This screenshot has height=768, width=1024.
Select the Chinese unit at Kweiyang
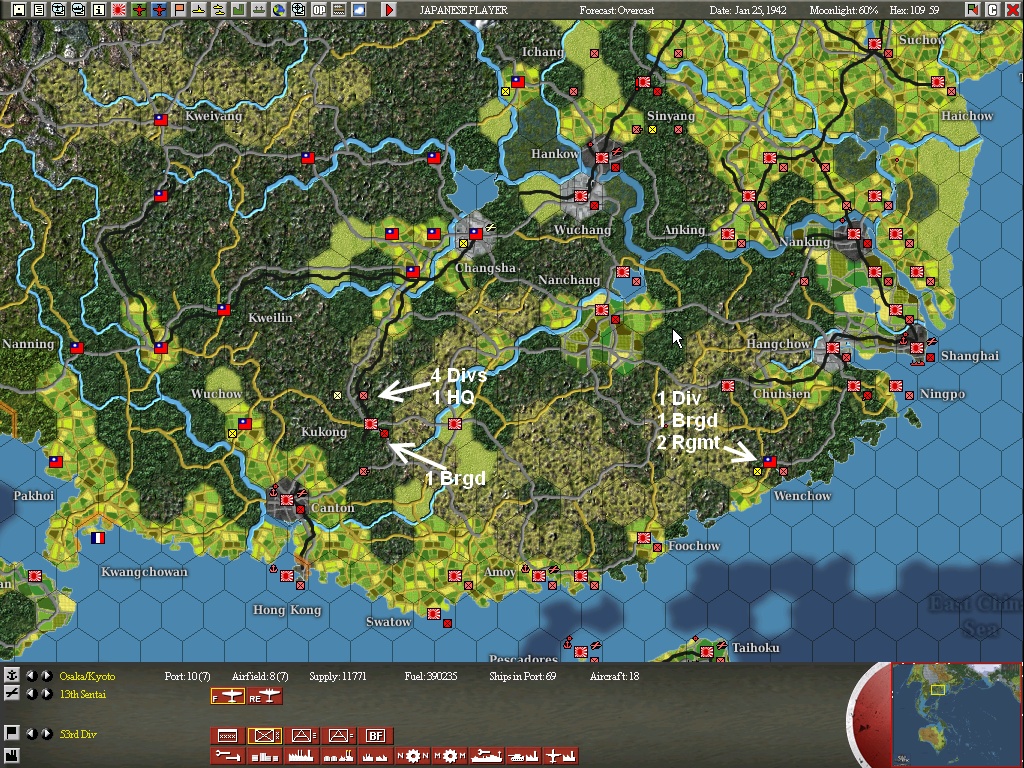161,120
